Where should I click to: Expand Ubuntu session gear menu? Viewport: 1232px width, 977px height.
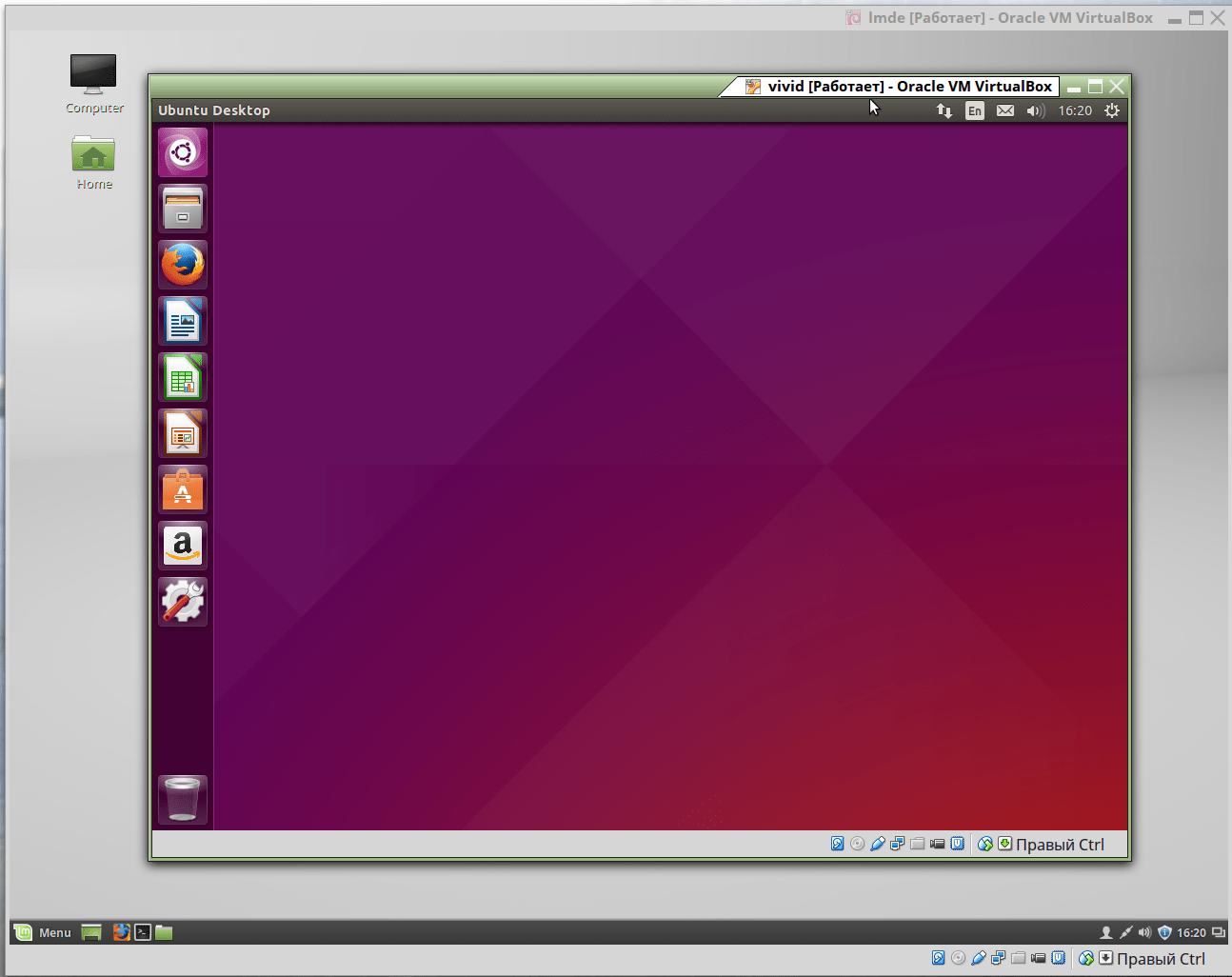[1111, 110]
